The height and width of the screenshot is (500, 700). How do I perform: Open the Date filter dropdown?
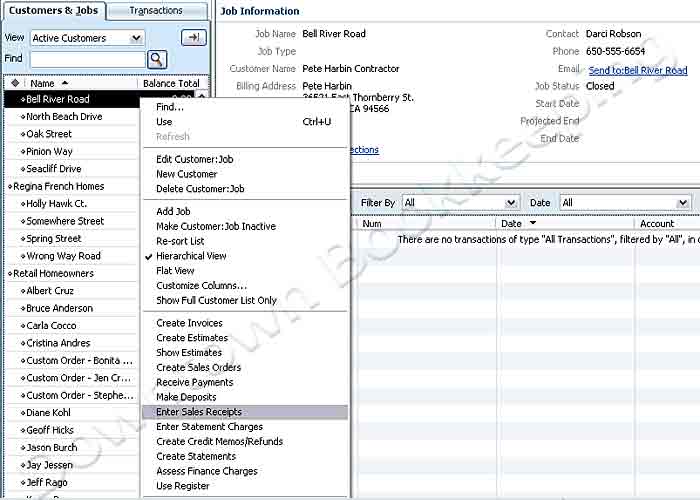tap(682, 203)
